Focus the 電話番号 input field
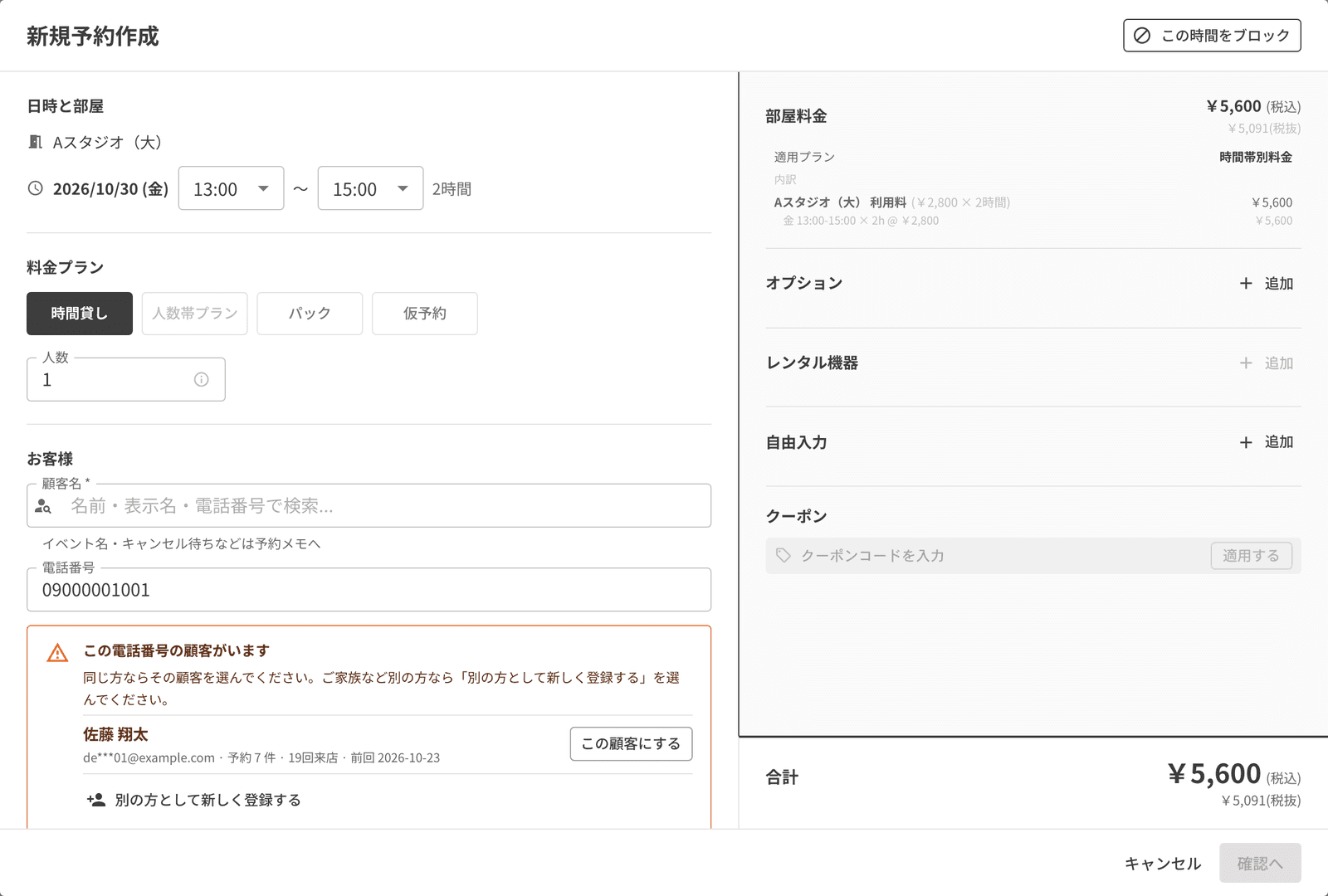This screenshot has width=1328, height=896. (x=369, y=590)
